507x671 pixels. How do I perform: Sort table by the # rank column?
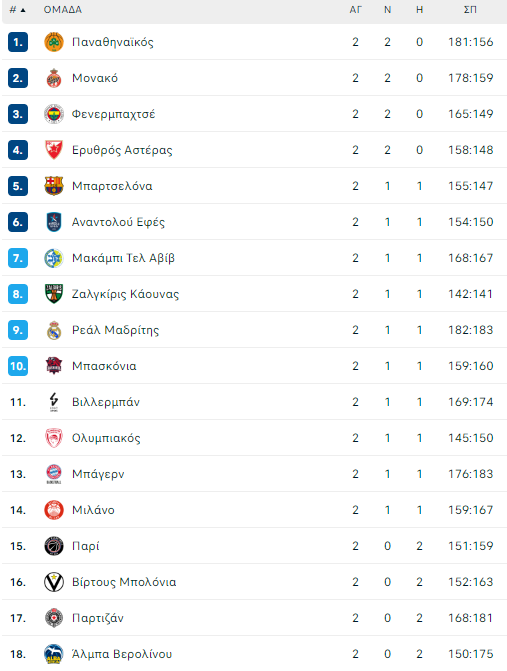click(18, 9)
